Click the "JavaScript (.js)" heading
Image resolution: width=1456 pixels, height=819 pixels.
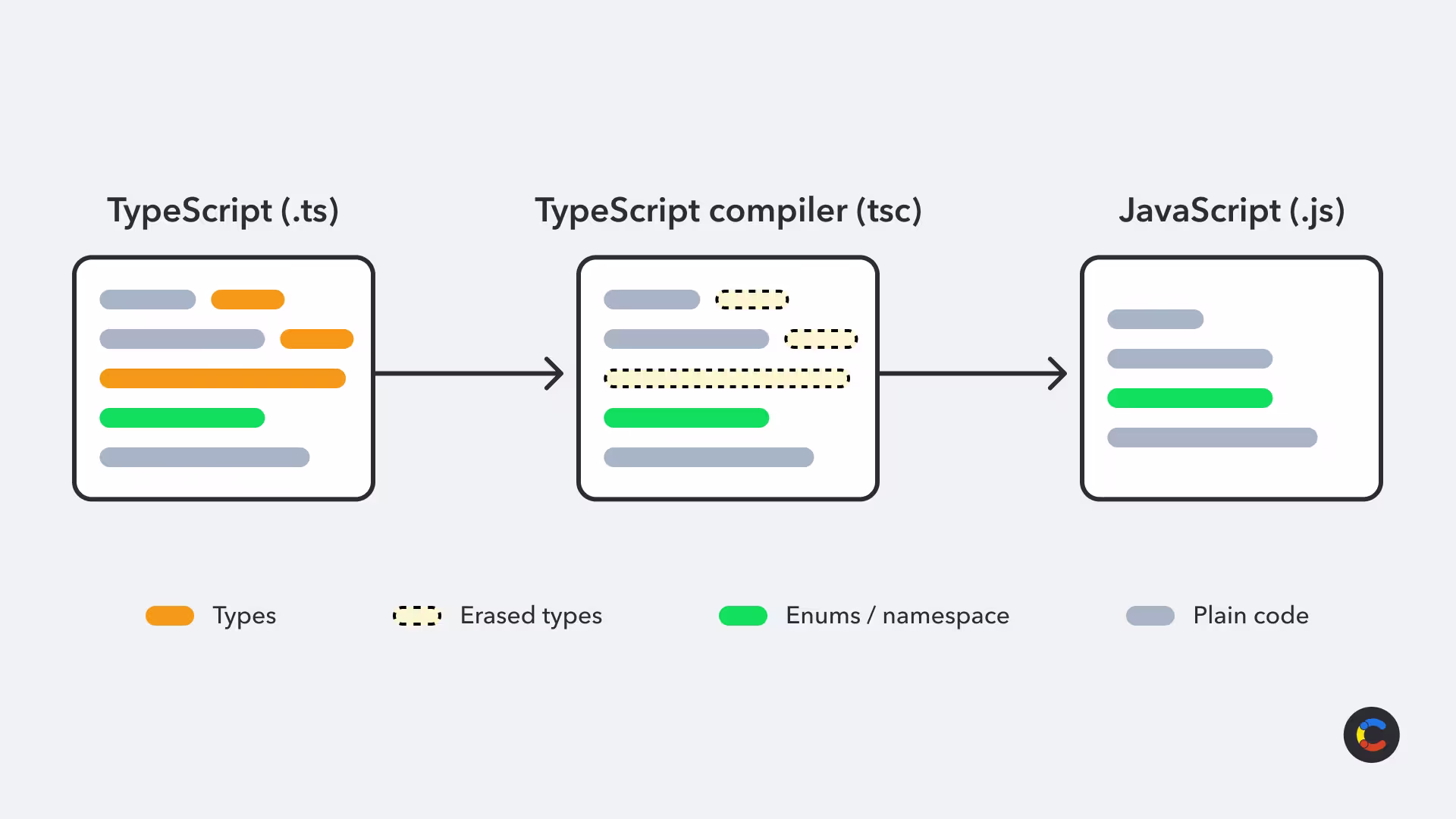click(1232, 211)
